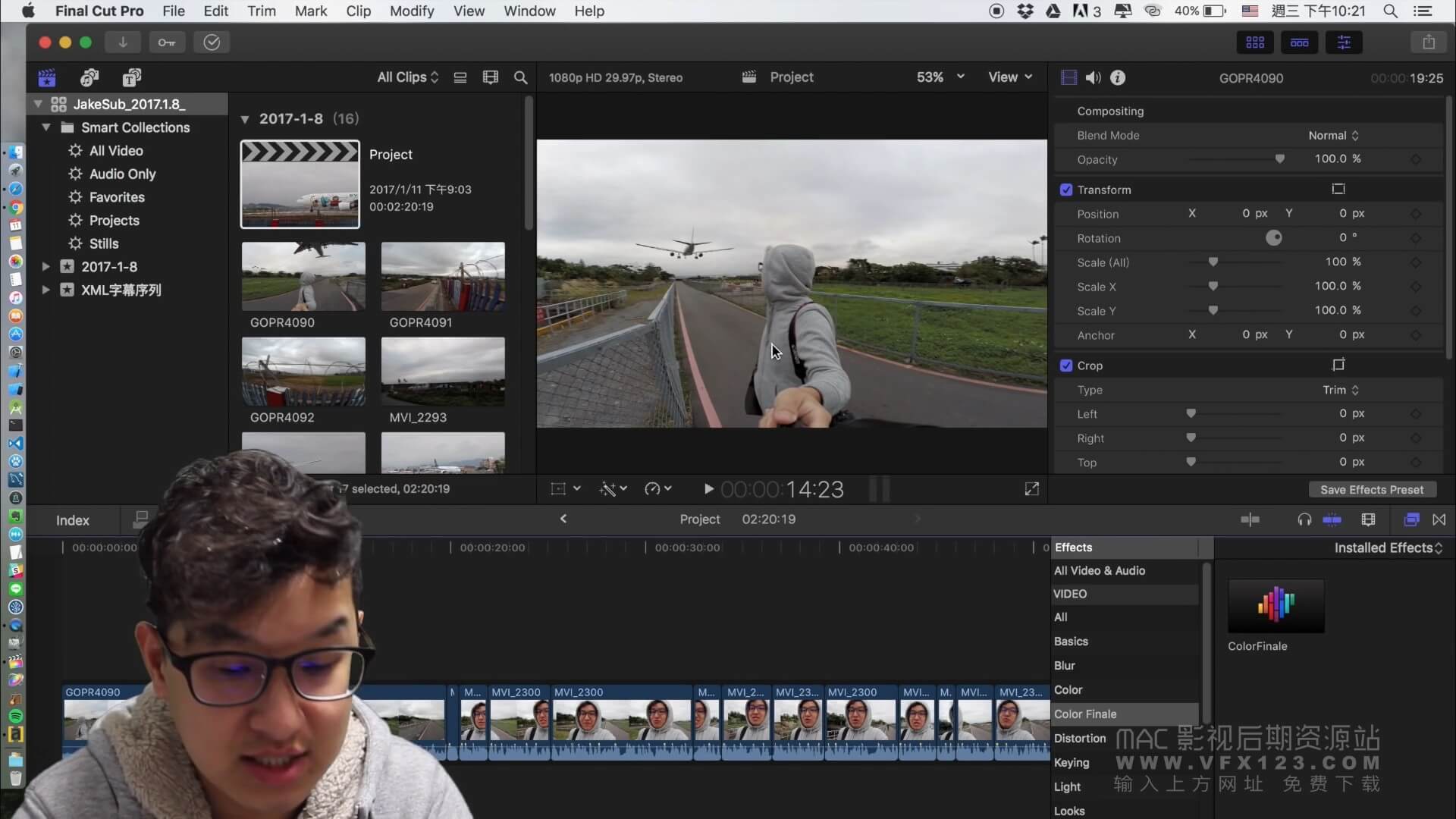Click the Transform onscreen controls icon
The image size is (1456, 819).
coord(1338,189)
